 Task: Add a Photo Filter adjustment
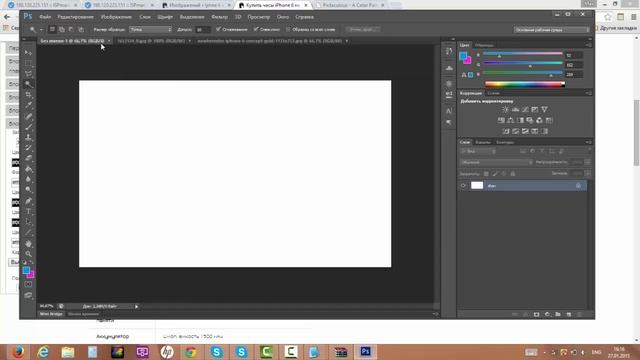(530, 120)
